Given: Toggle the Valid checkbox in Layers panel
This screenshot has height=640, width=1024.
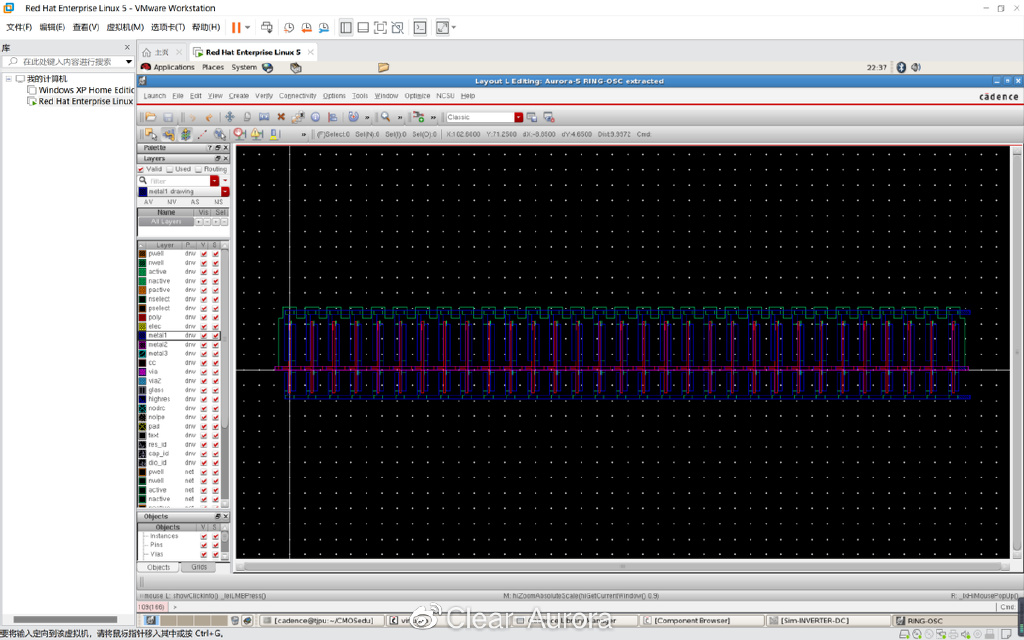Looking at the screenshot, I should (140, 169).
